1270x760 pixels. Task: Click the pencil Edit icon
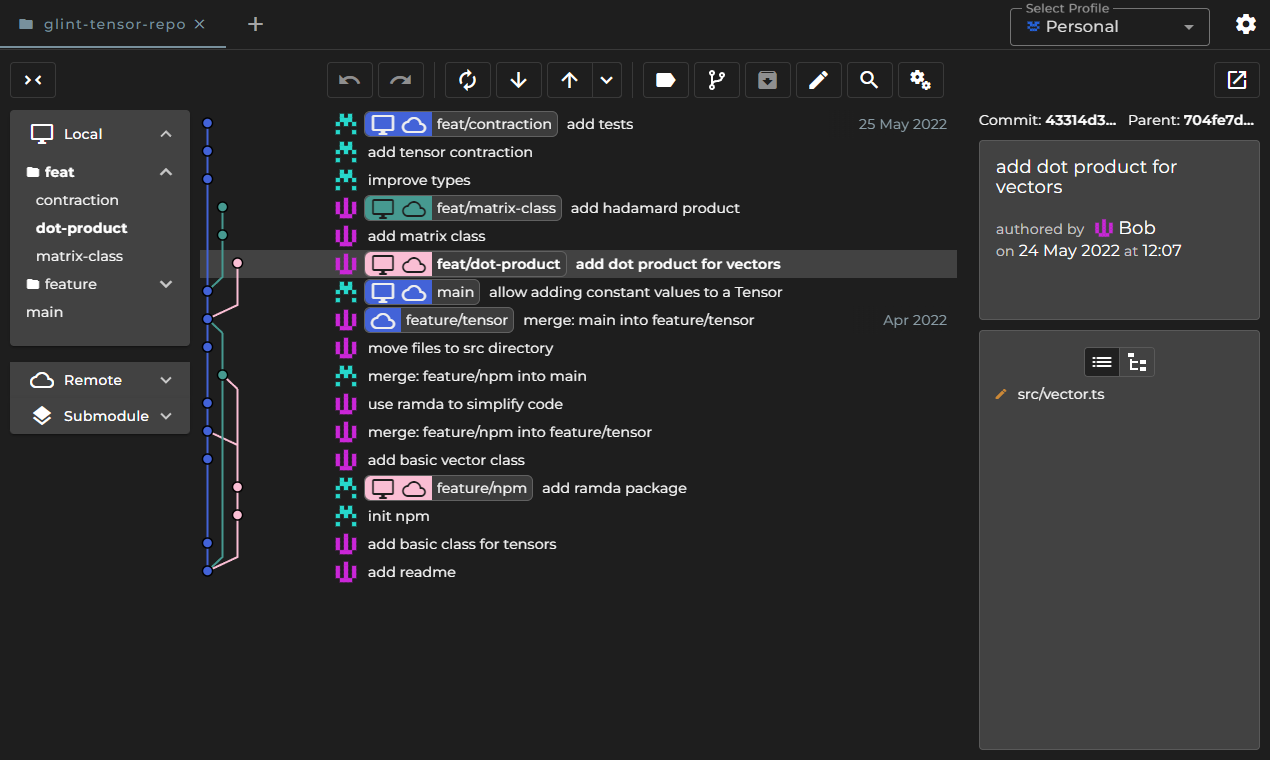coord(818,80)
